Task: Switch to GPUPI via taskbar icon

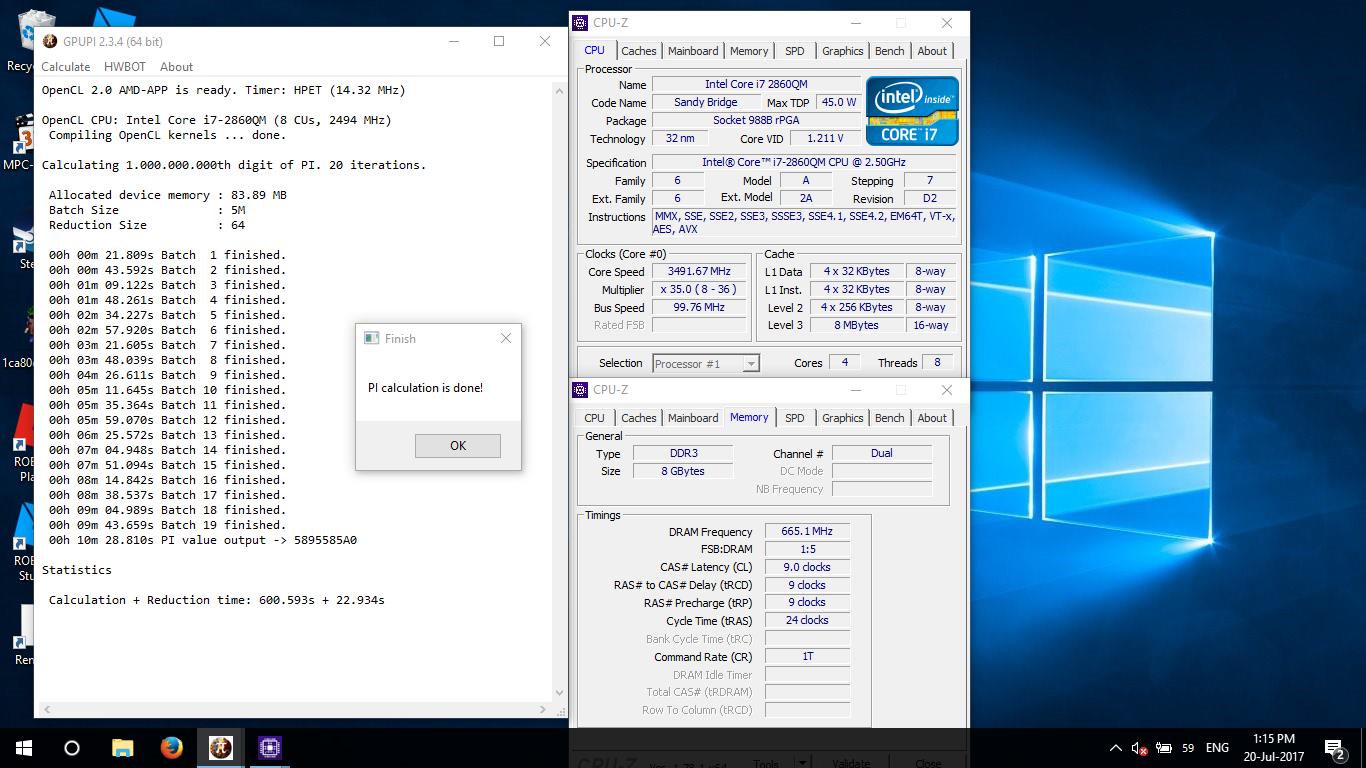Action: 220,747
